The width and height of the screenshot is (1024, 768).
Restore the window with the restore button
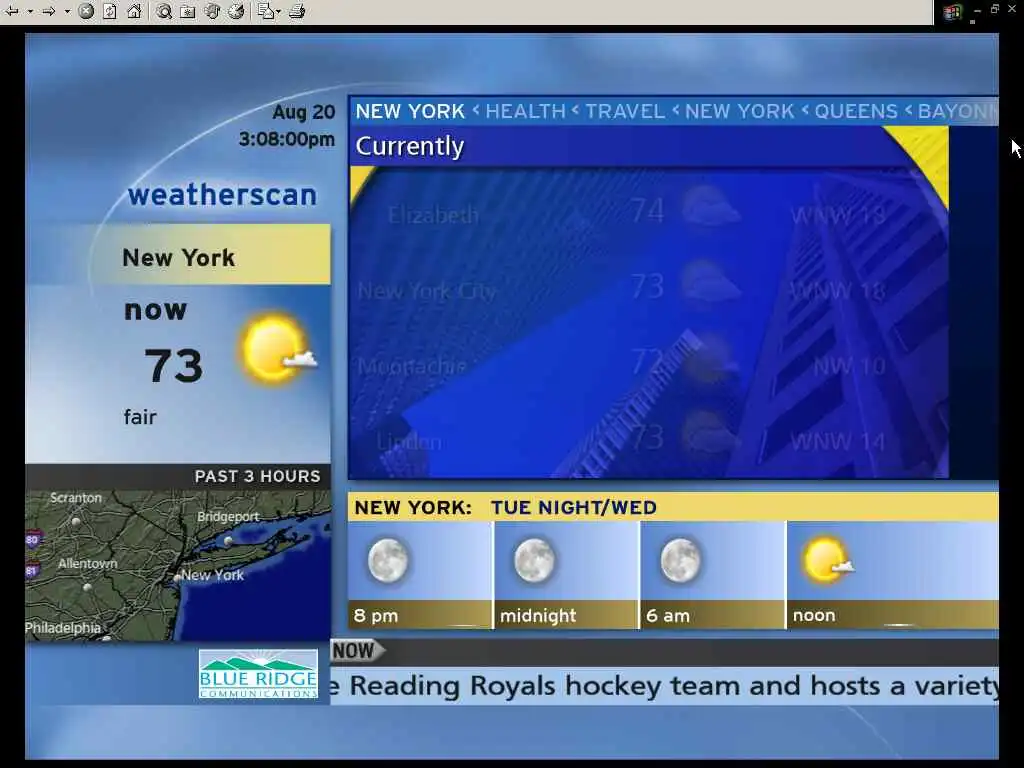click(995, 9)
